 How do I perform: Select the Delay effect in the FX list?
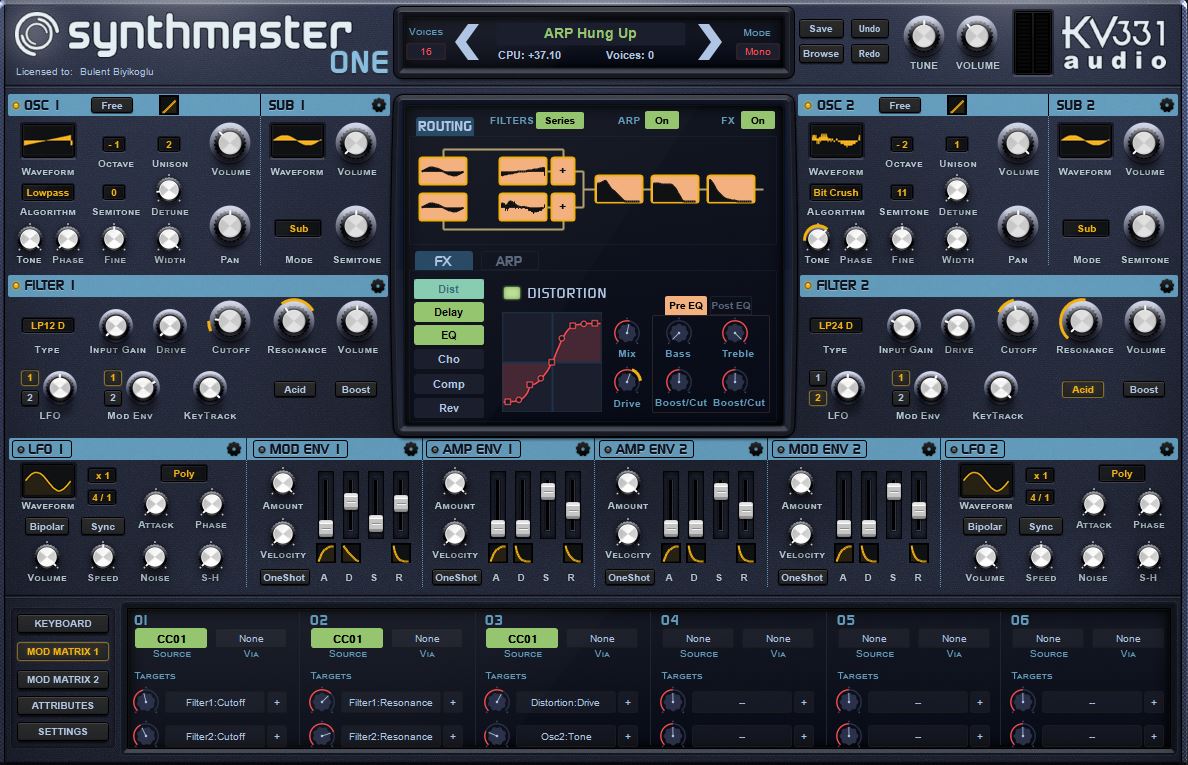click(x=448, y=311)
